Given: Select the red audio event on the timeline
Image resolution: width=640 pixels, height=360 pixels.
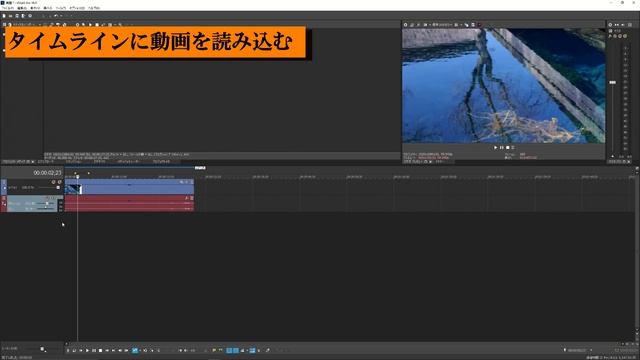Looking at the screenshot, I should (129, 203).
